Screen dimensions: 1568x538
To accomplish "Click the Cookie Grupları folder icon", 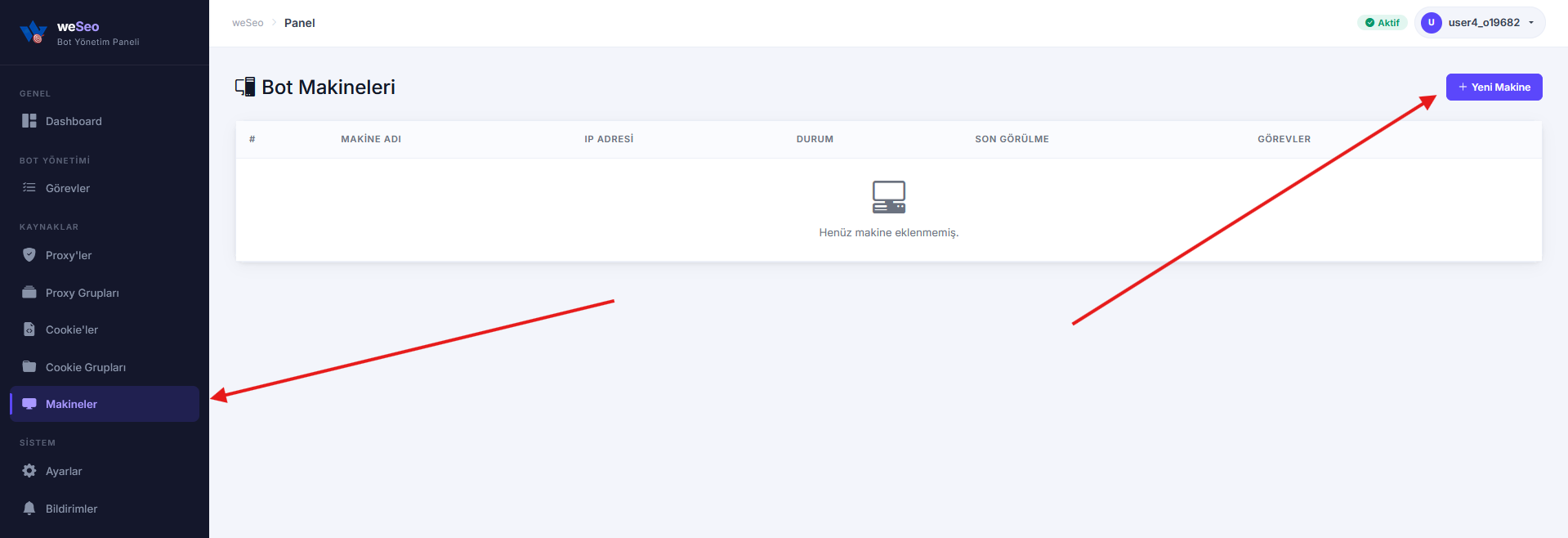I will 29,367.
